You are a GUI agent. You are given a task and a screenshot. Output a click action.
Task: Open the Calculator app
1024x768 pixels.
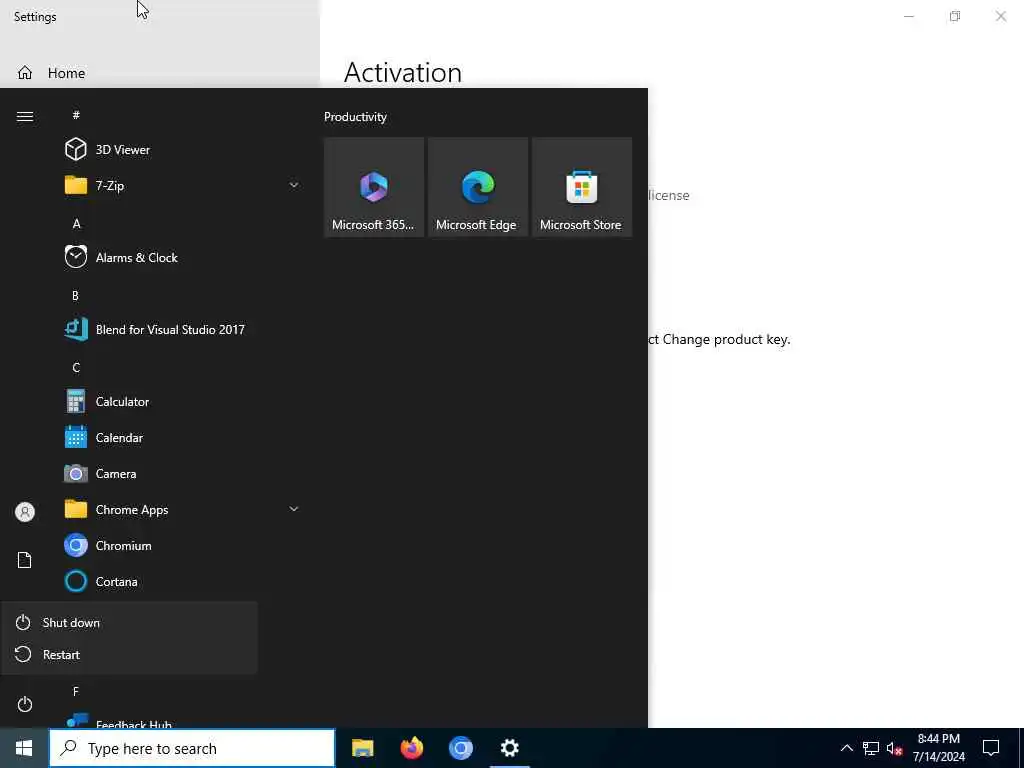182,402
